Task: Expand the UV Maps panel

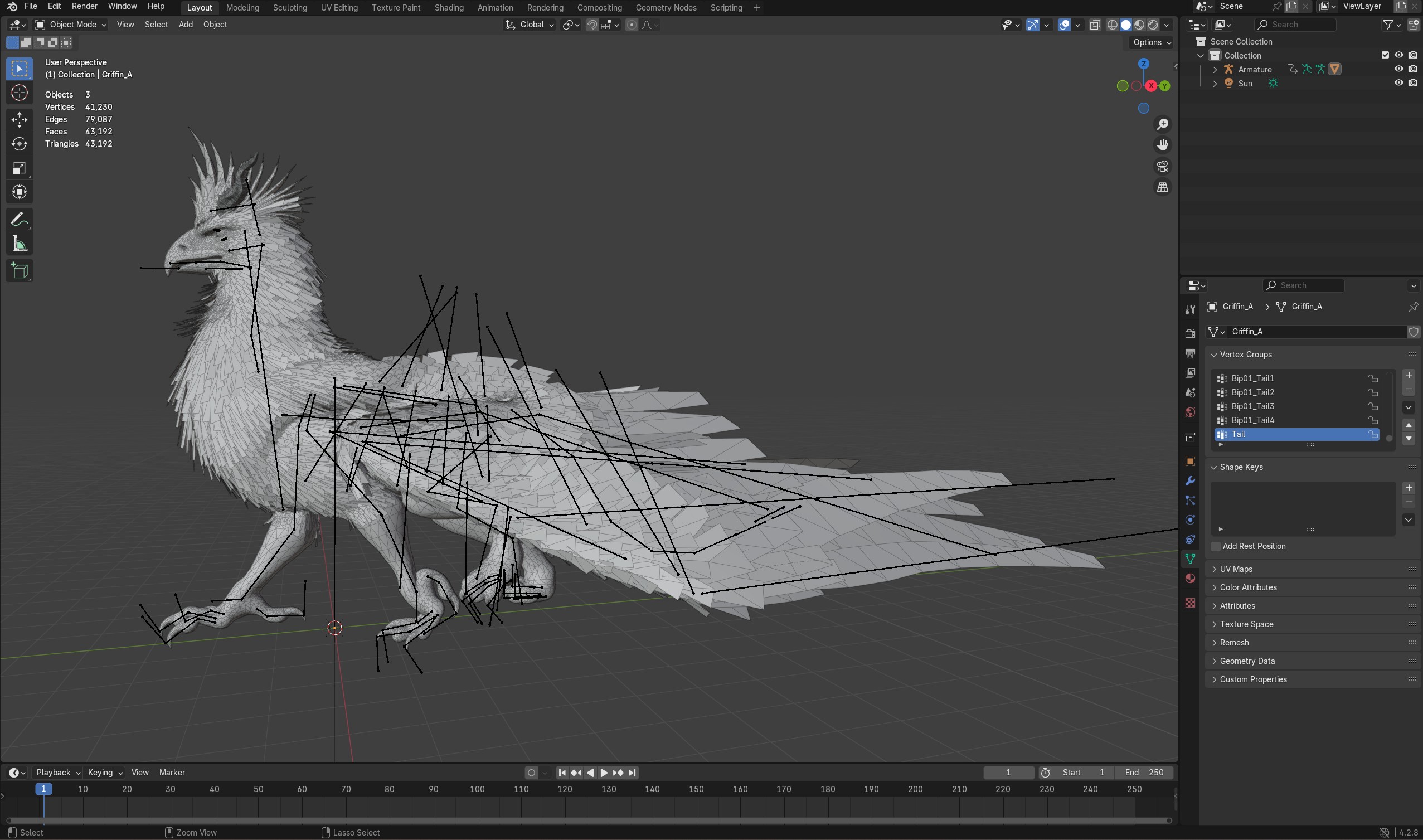Action: 1236,569
